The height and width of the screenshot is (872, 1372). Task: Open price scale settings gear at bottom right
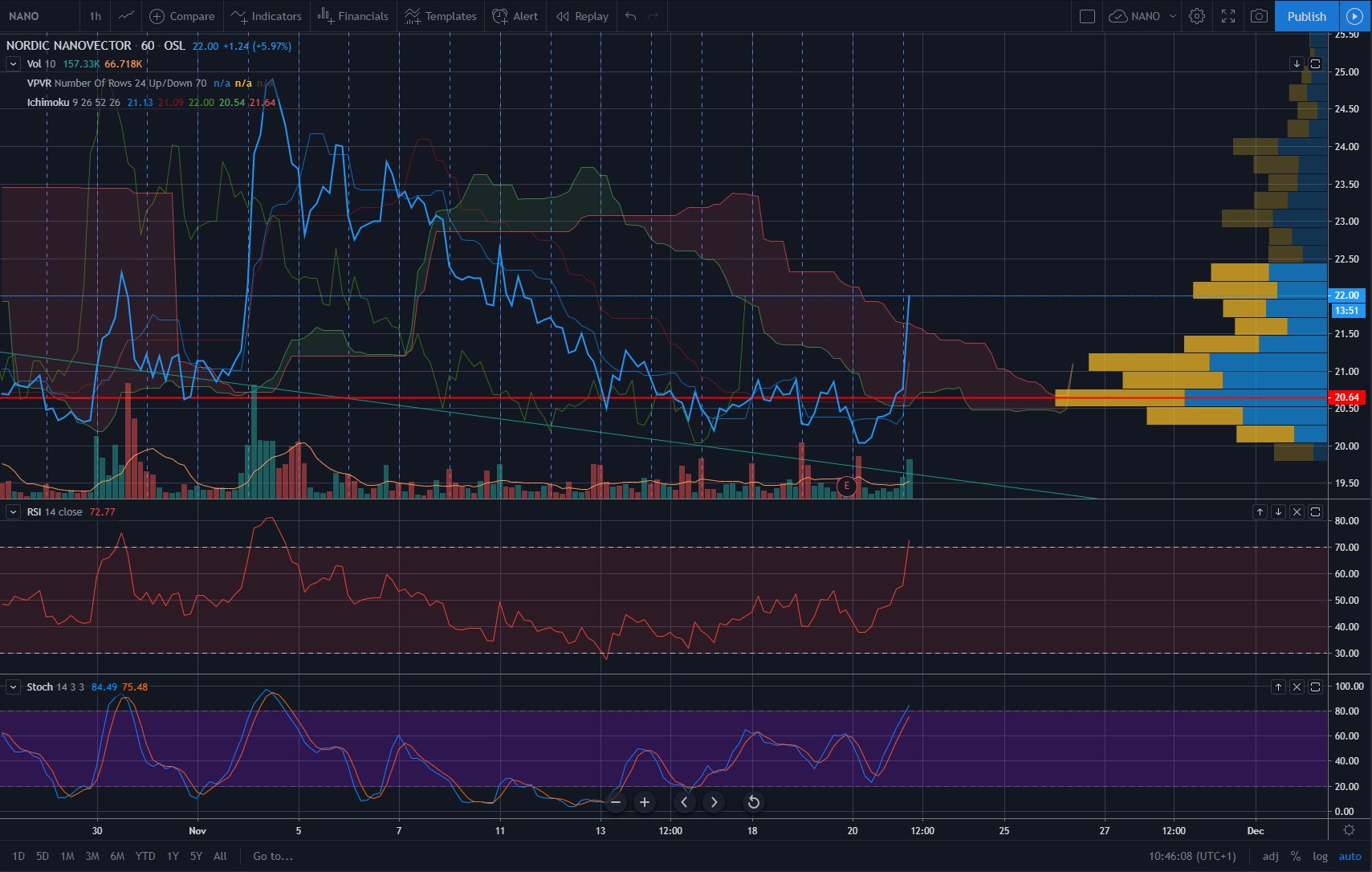1350,830
